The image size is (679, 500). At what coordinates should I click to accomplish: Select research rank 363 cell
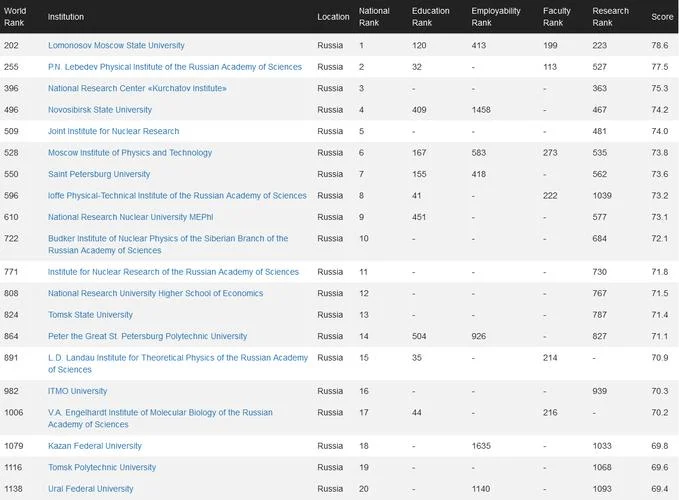[600, 88]
